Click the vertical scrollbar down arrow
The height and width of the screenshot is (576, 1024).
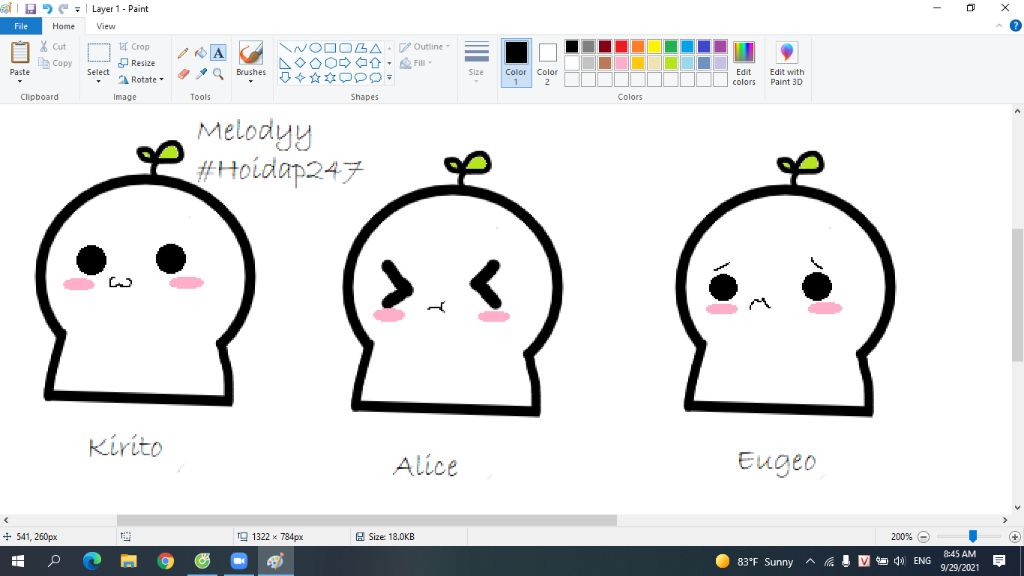(x=1017, y=507)
